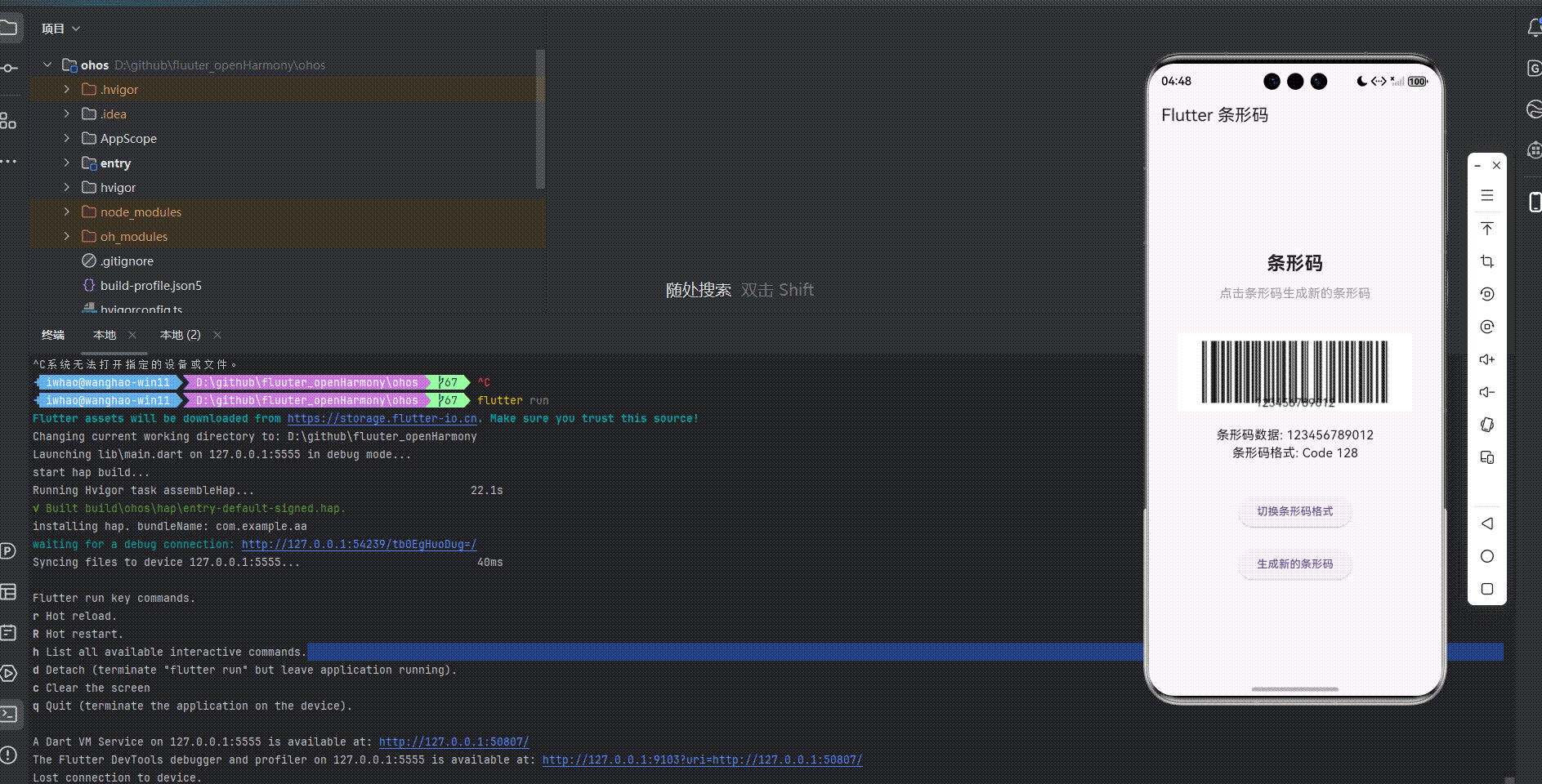Click the '条形码数据: 123456789012' text
The image size is (1542, 784).
[x=1294, y=434]
